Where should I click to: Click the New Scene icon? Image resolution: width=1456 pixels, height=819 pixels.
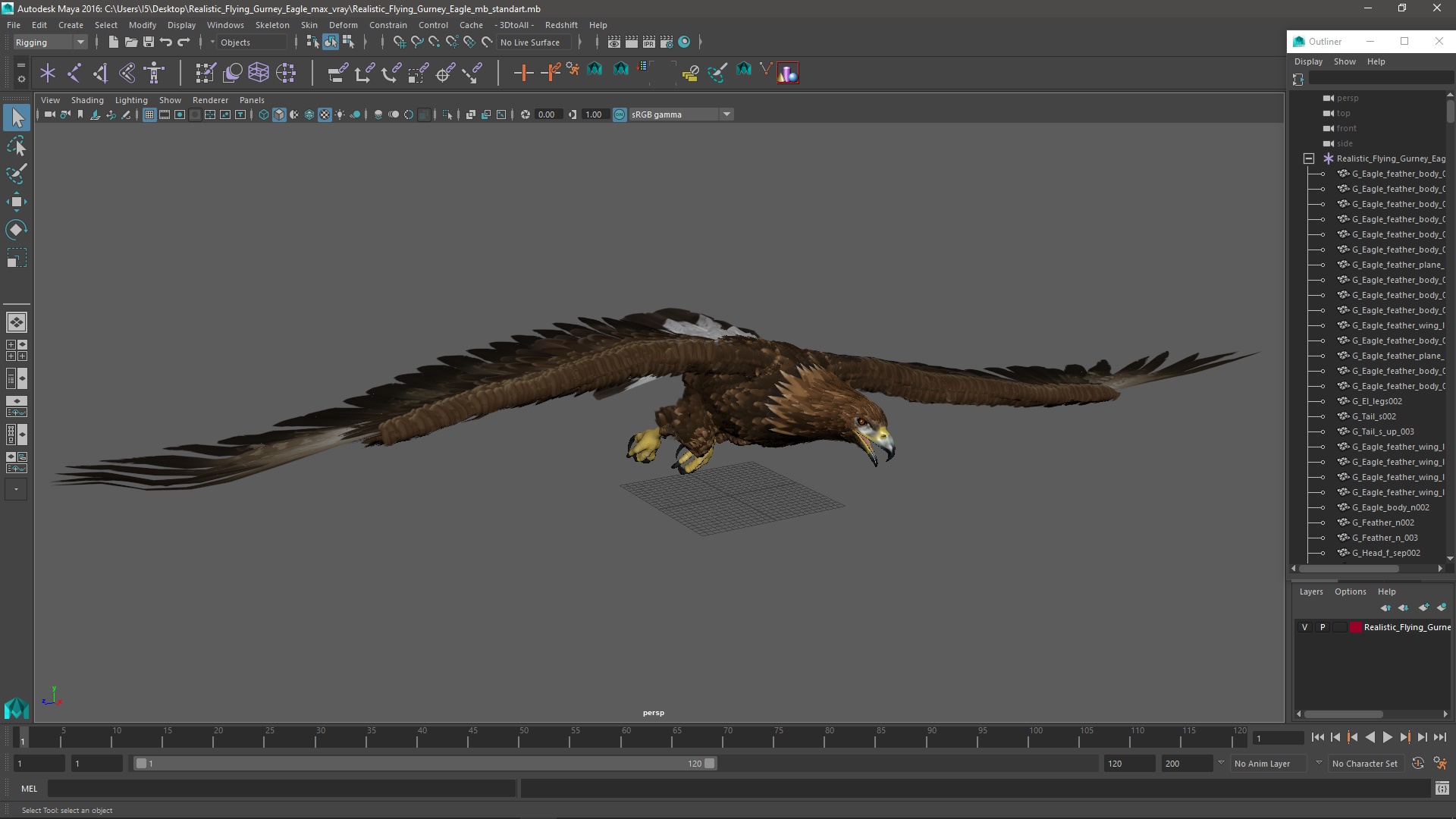pyautogui.click(x=113, y=42)
